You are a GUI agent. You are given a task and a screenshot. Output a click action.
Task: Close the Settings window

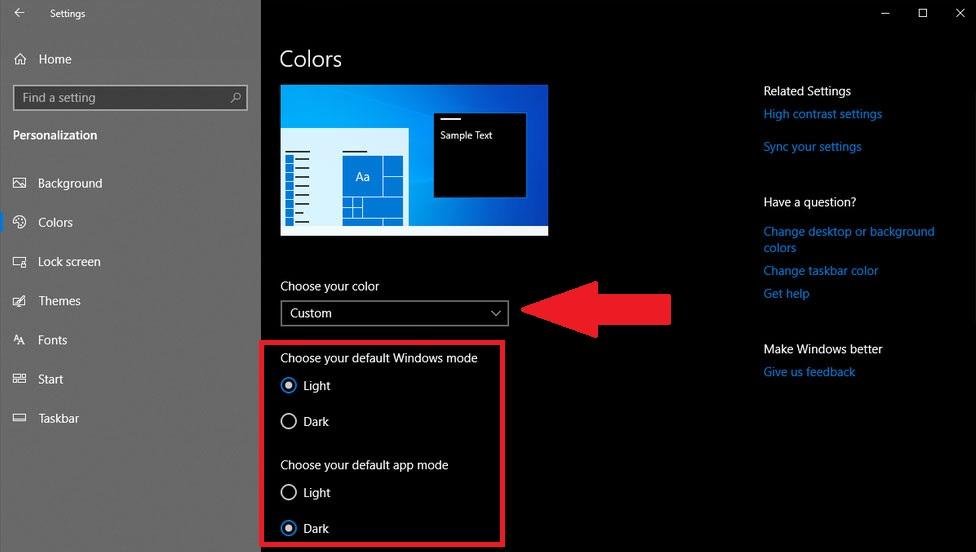click(960, 13)
